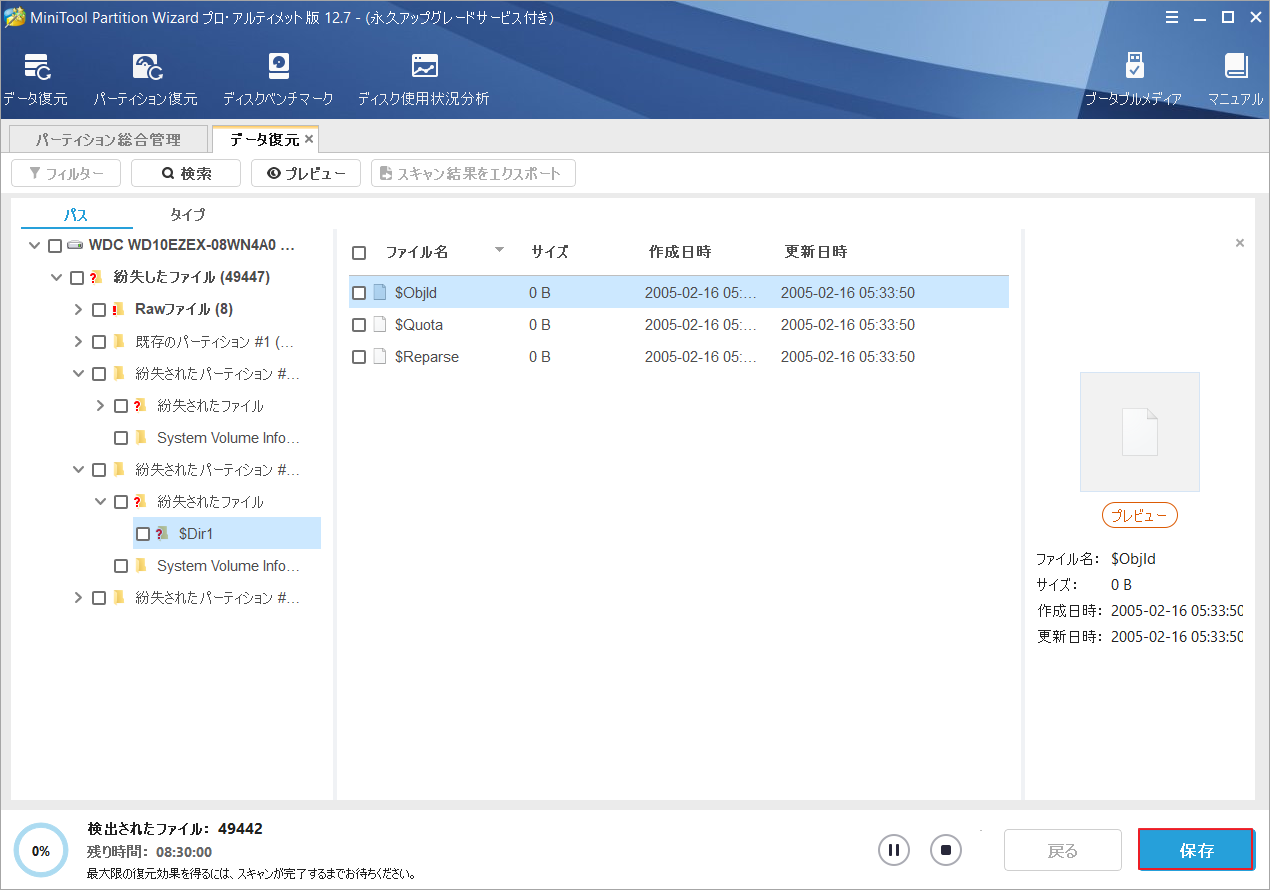
Task: Switch to the タイプ tab
Action: 187,214
